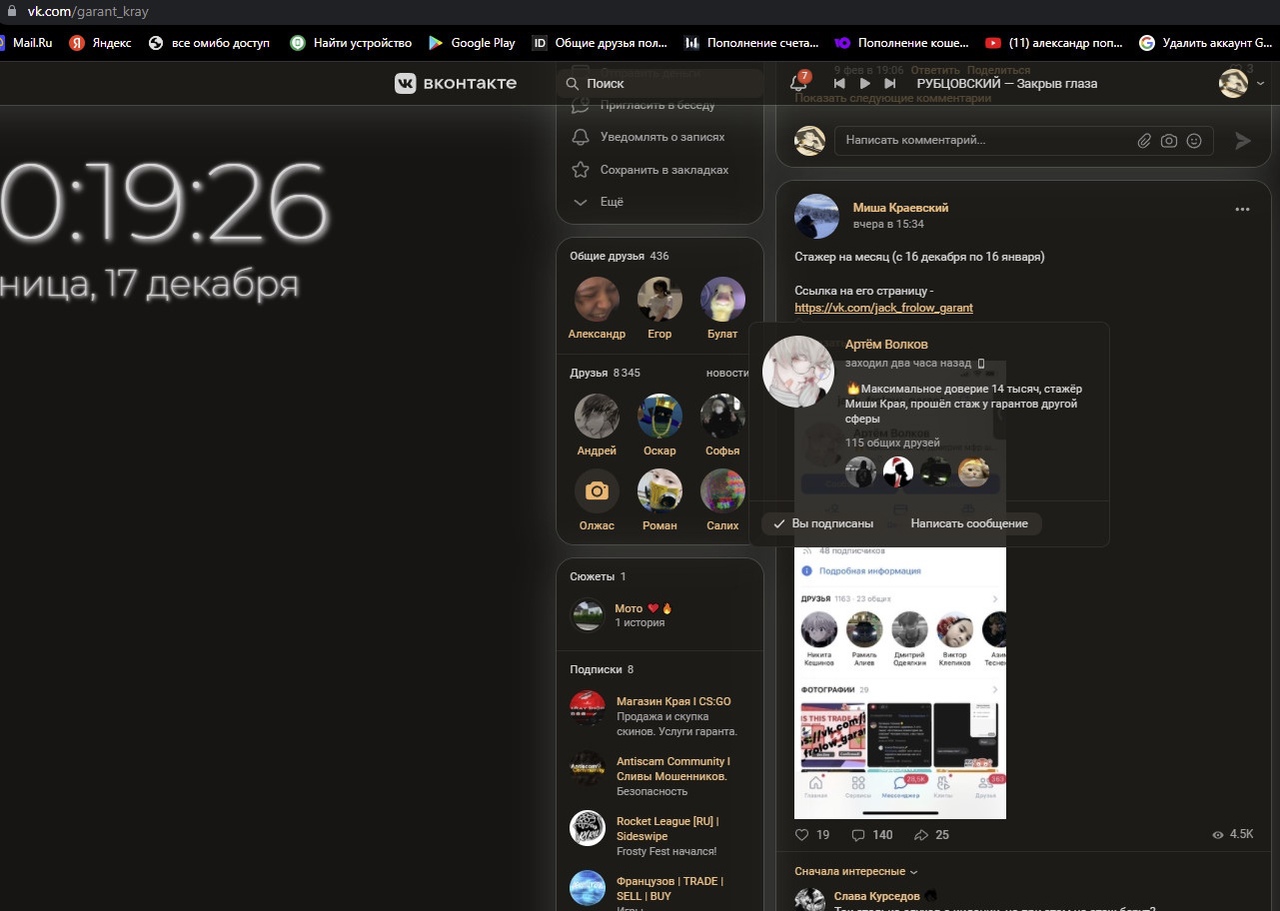Toggle the 'Вы подписаны' subscription button

[823, 524]
